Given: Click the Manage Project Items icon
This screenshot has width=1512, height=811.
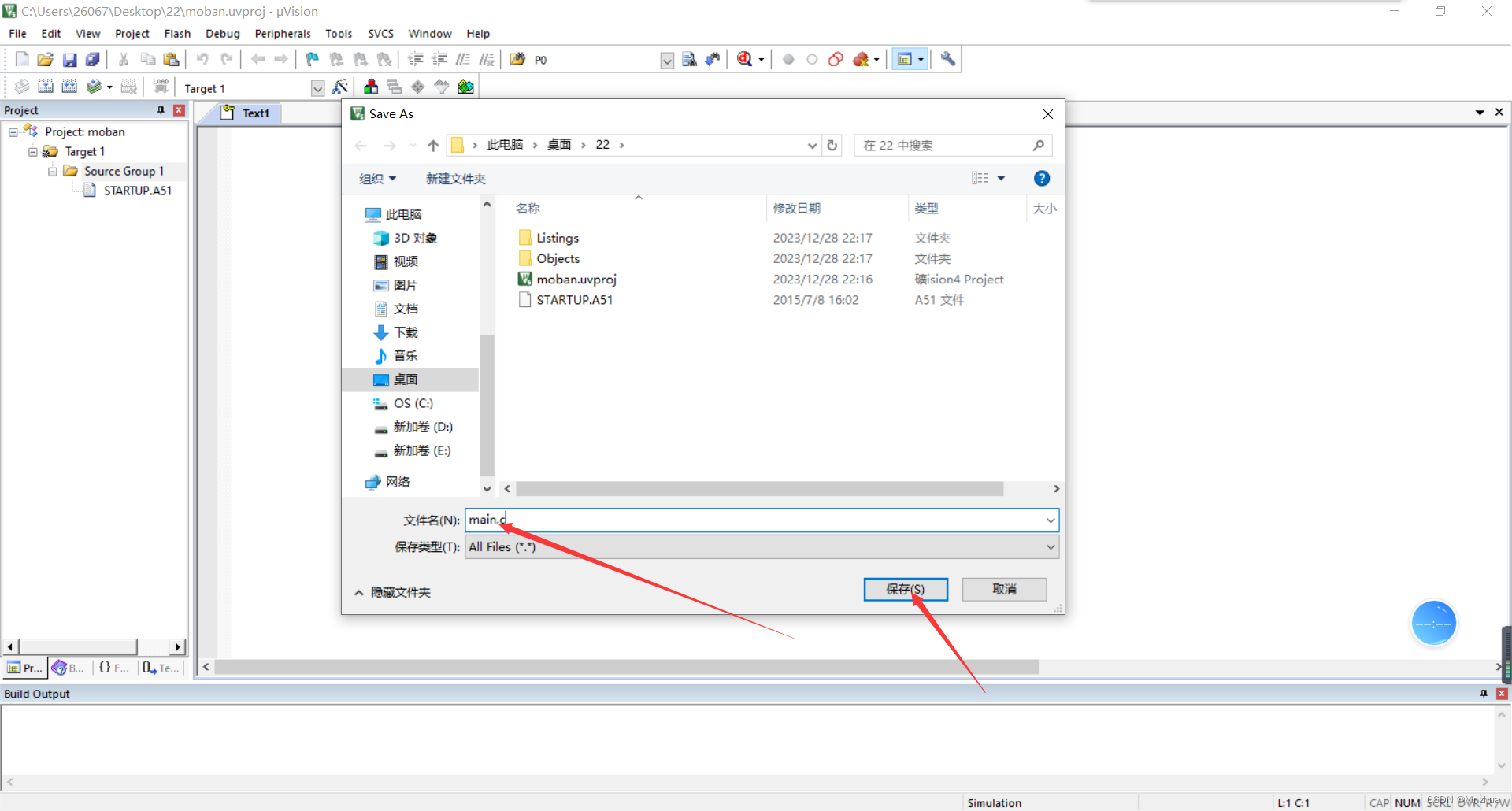Looking at the screenshot, I should pos(371,87).
